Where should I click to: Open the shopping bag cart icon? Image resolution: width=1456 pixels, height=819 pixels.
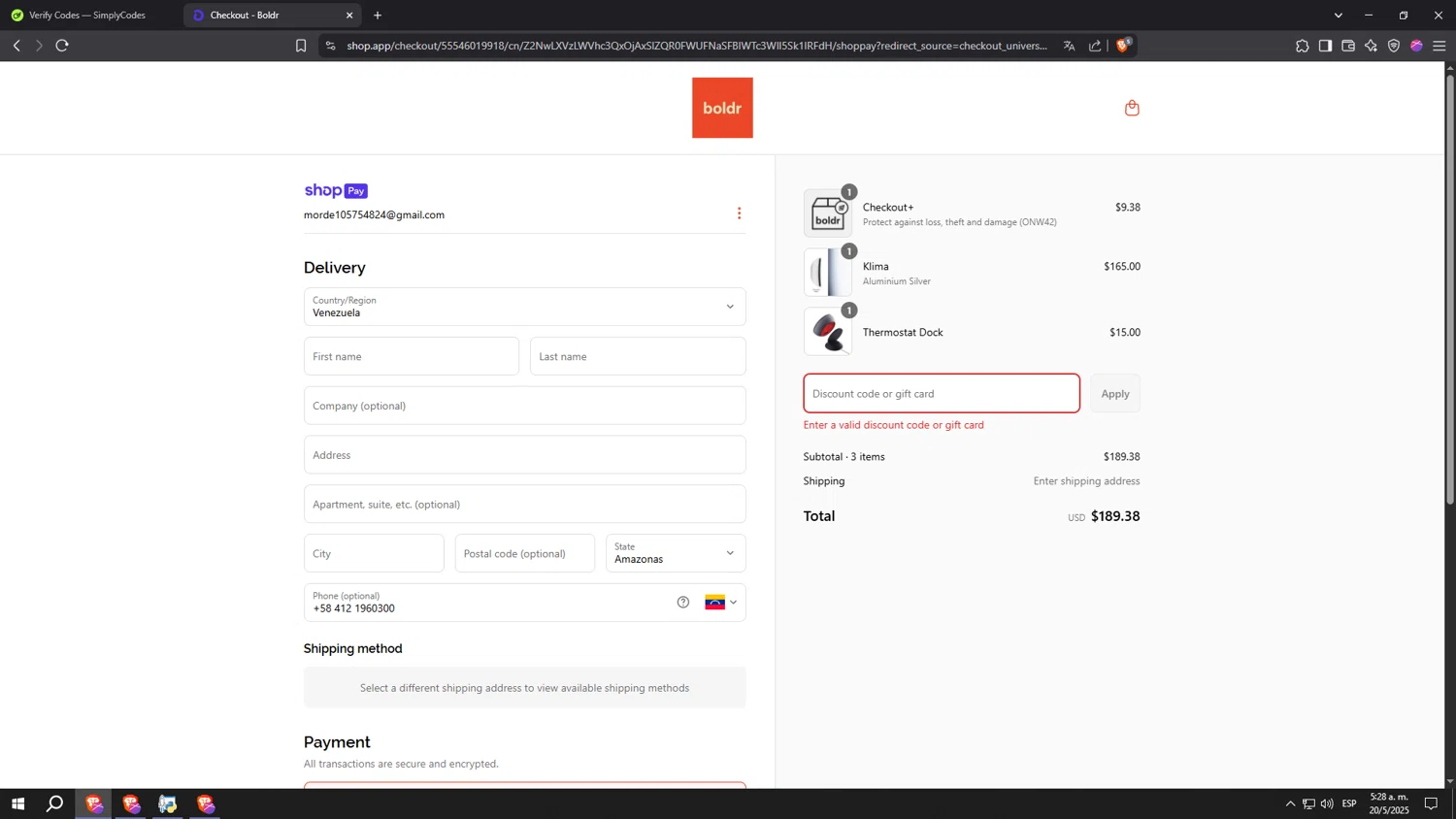1132,108
